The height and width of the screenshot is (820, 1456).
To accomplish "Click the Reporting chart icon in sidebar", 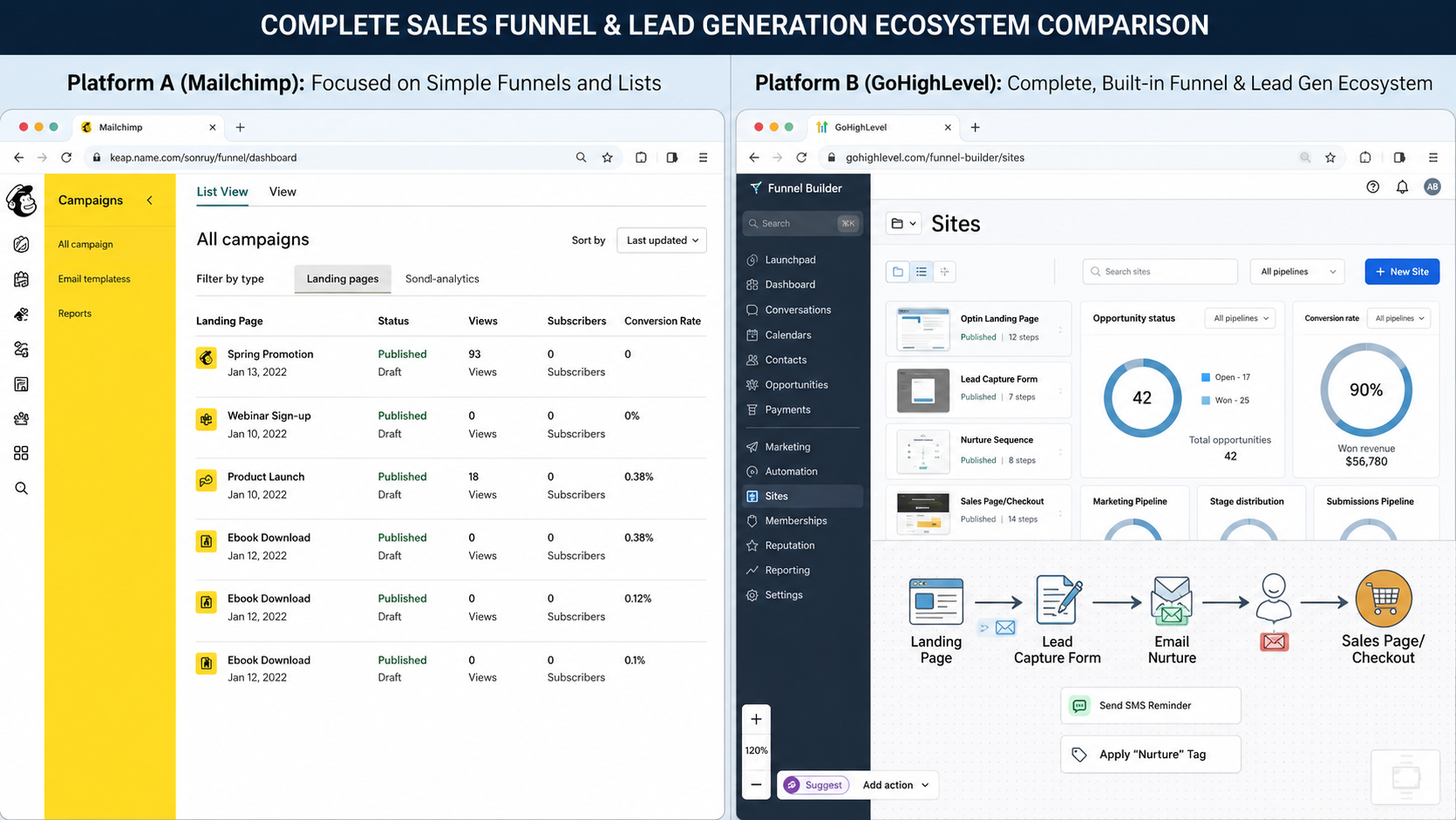I will tap(752, 570).
